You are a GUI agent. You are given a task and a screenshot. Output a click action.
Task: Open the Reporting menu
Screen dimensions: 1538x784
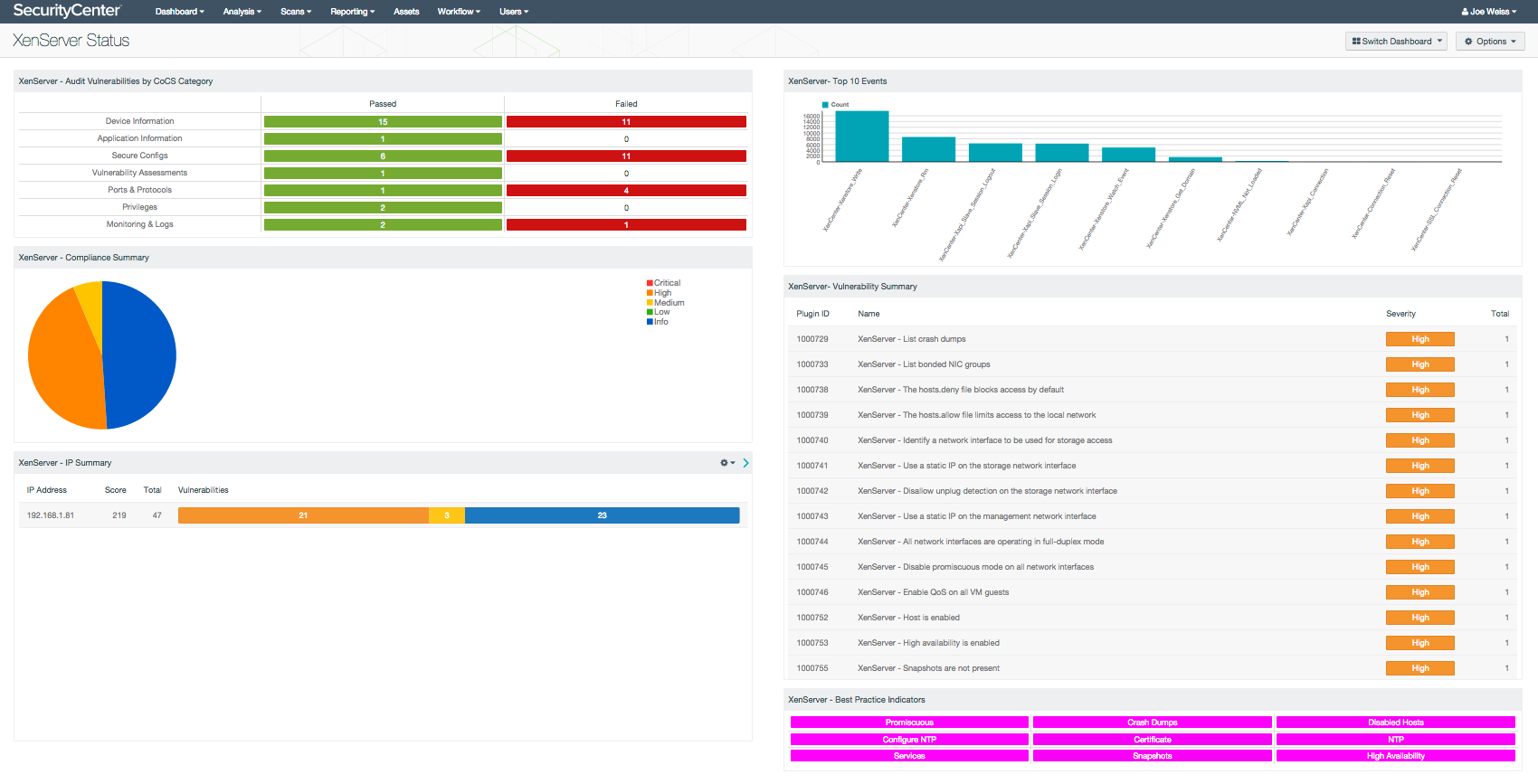[x=352, y=12]
